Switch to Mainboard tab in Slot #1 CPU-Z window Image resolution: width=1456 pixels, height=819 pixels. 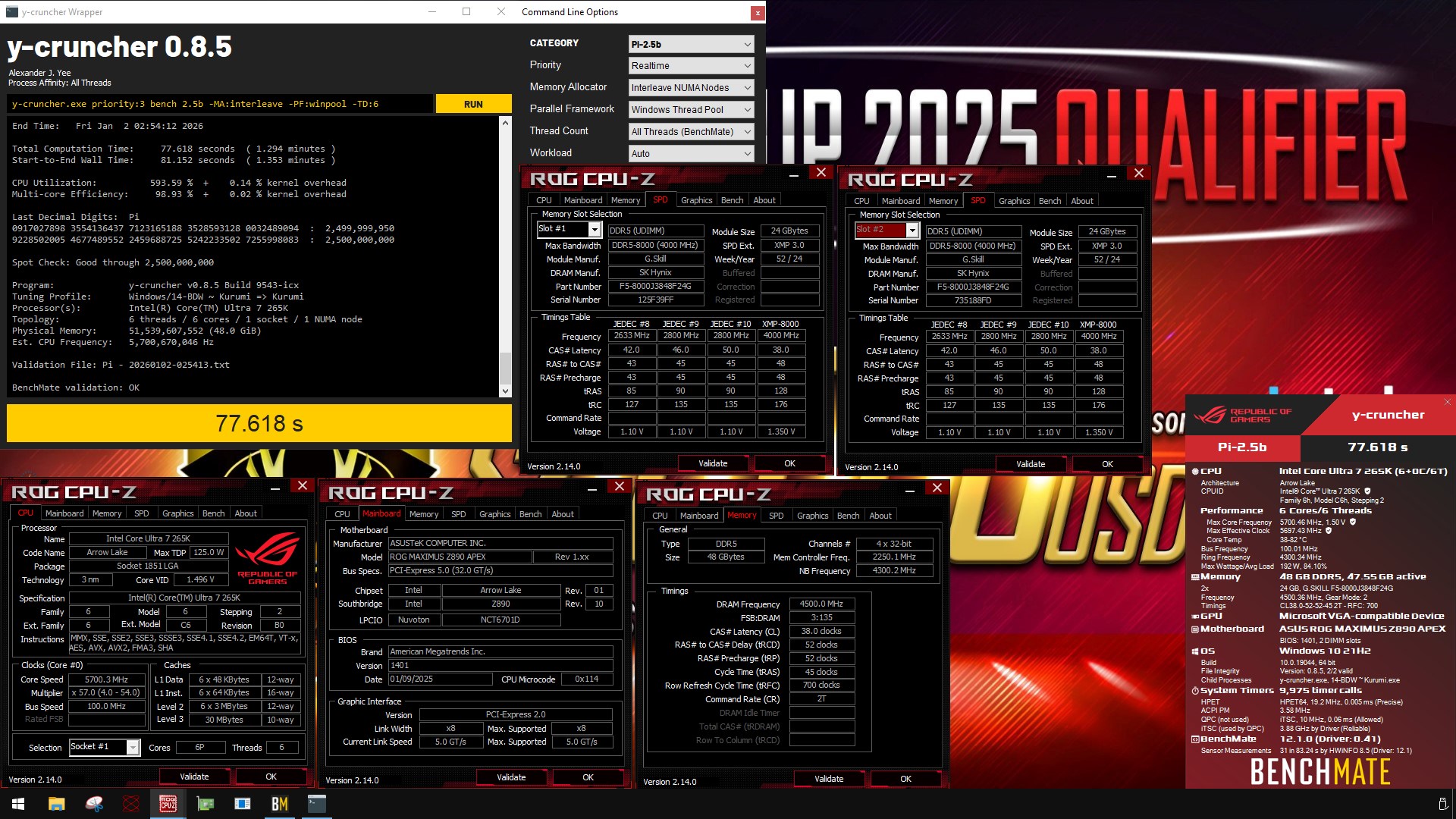tap(583, 200)
